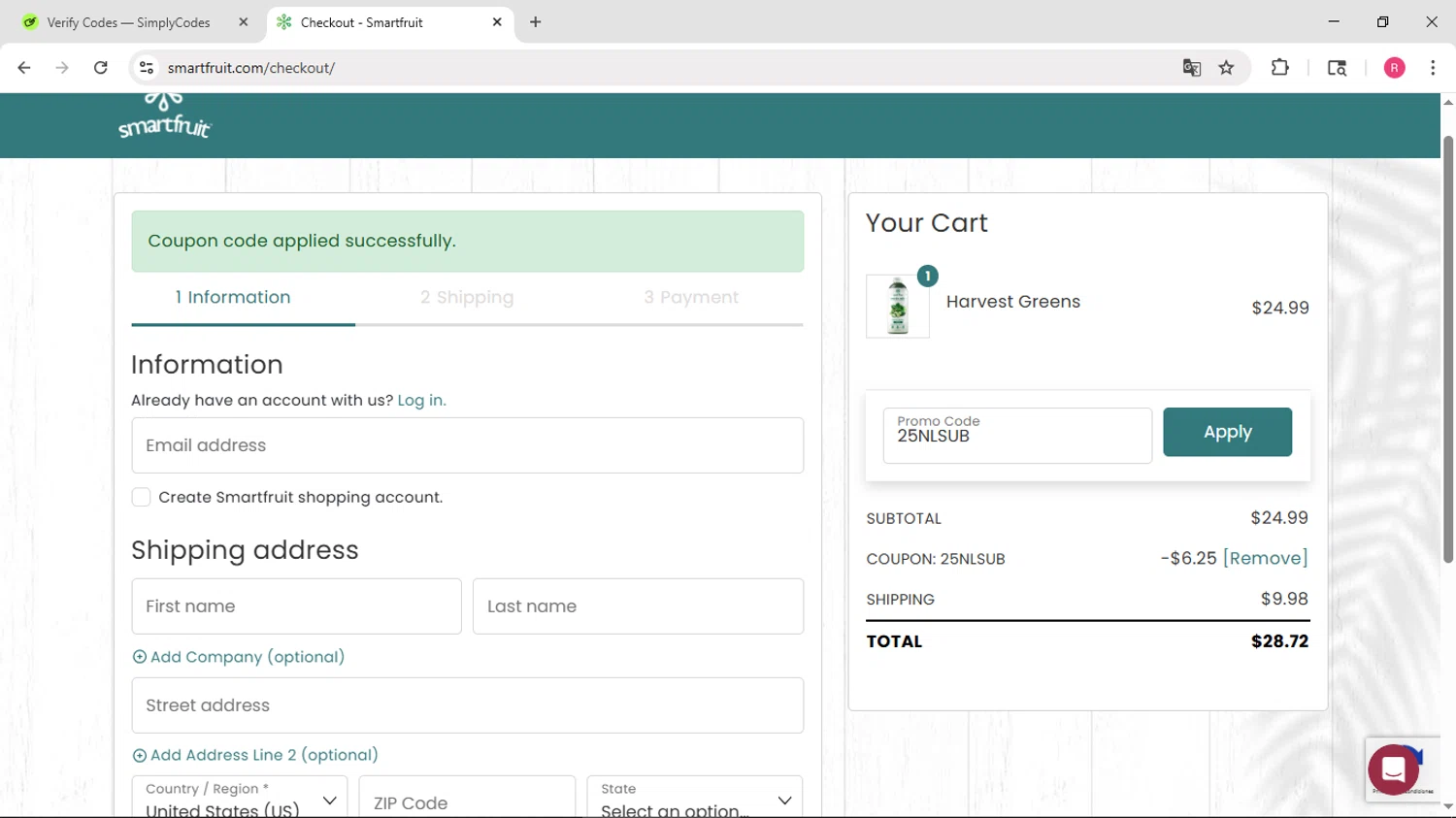Open the side panel search icon

click(x=1337, y=68)
